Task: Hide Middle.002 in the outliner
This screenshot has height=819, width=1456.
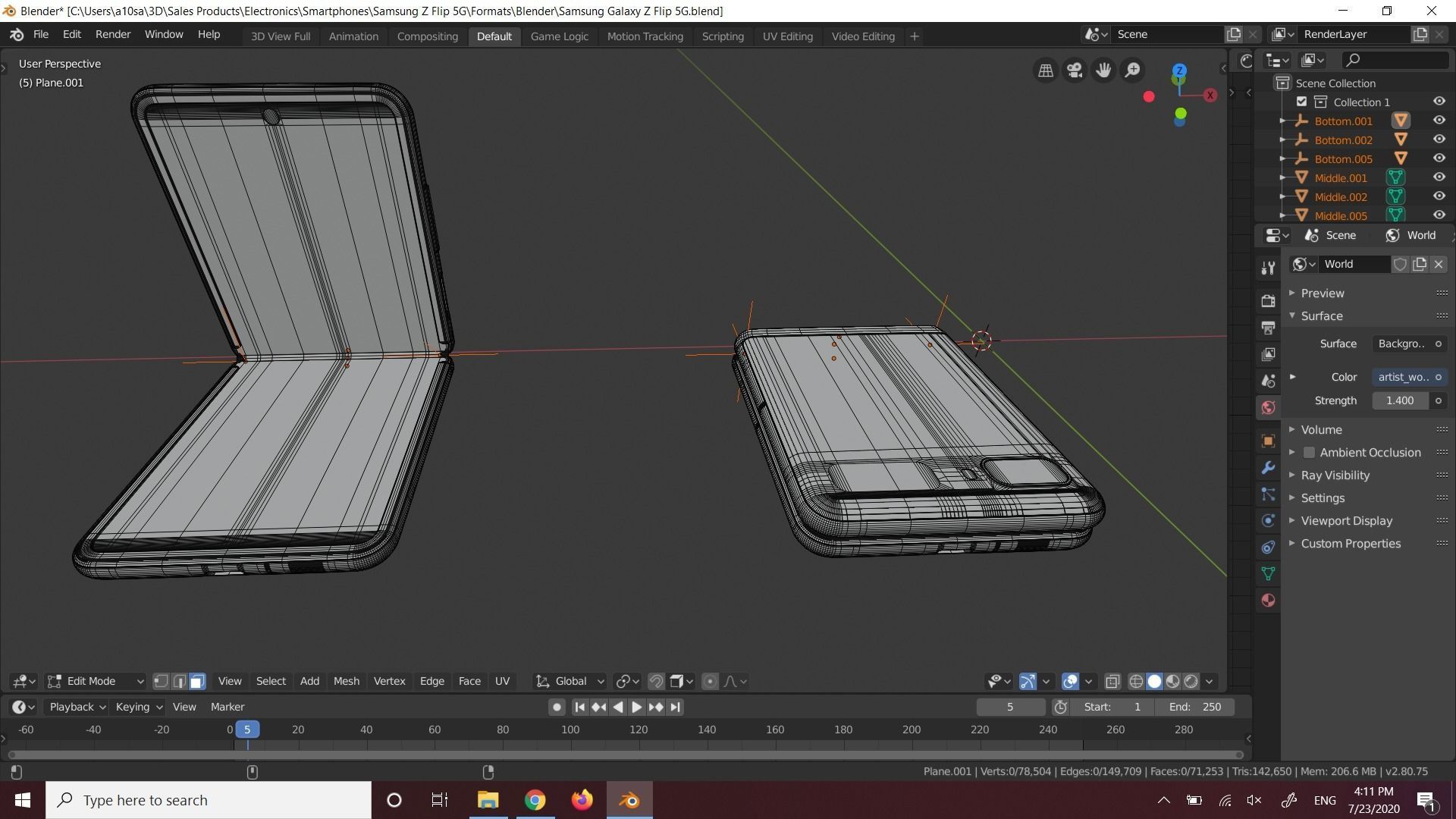Action: pos(1439,196)
